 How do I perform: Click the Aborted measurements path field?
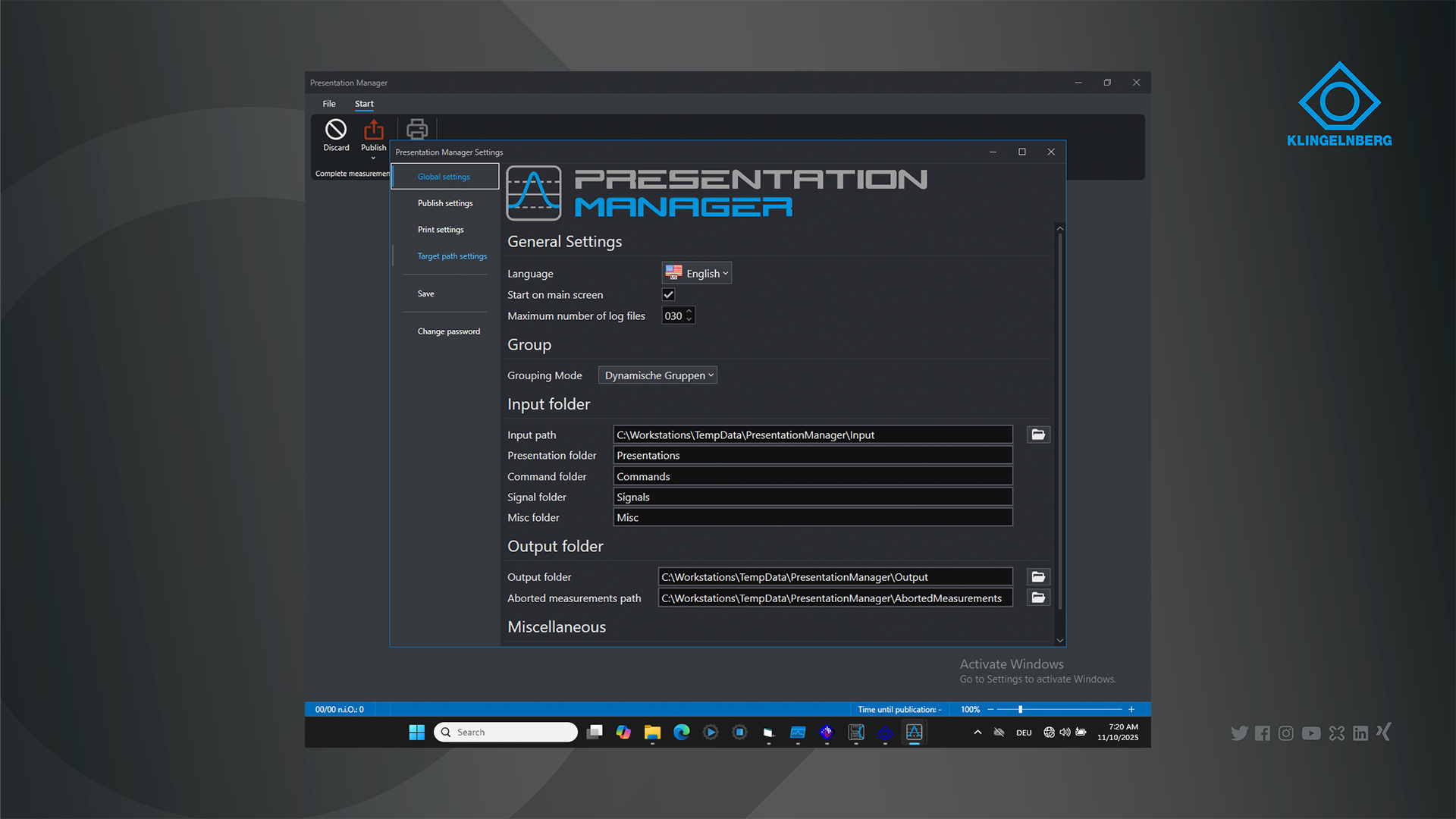click(x=836, y=598)
